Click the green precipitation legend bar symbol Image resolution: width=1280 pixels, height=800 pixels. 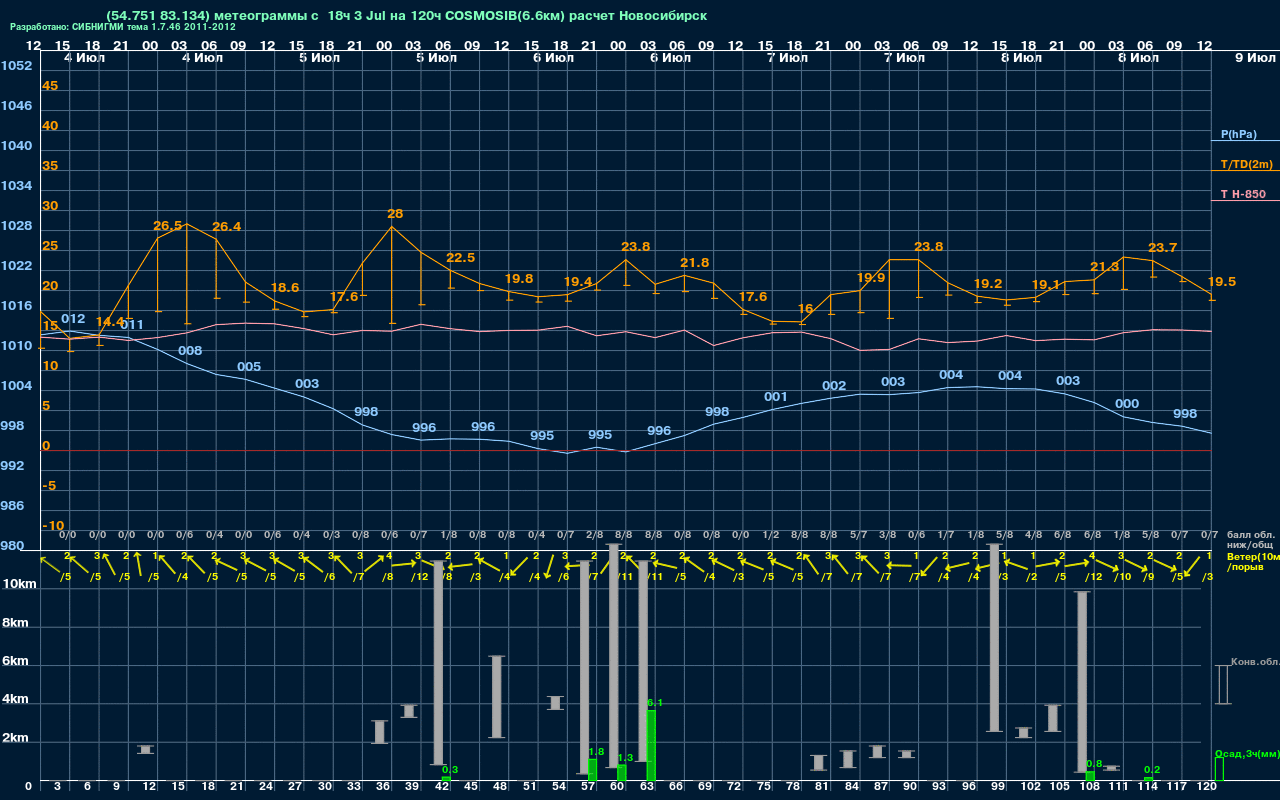point(1218,769)
